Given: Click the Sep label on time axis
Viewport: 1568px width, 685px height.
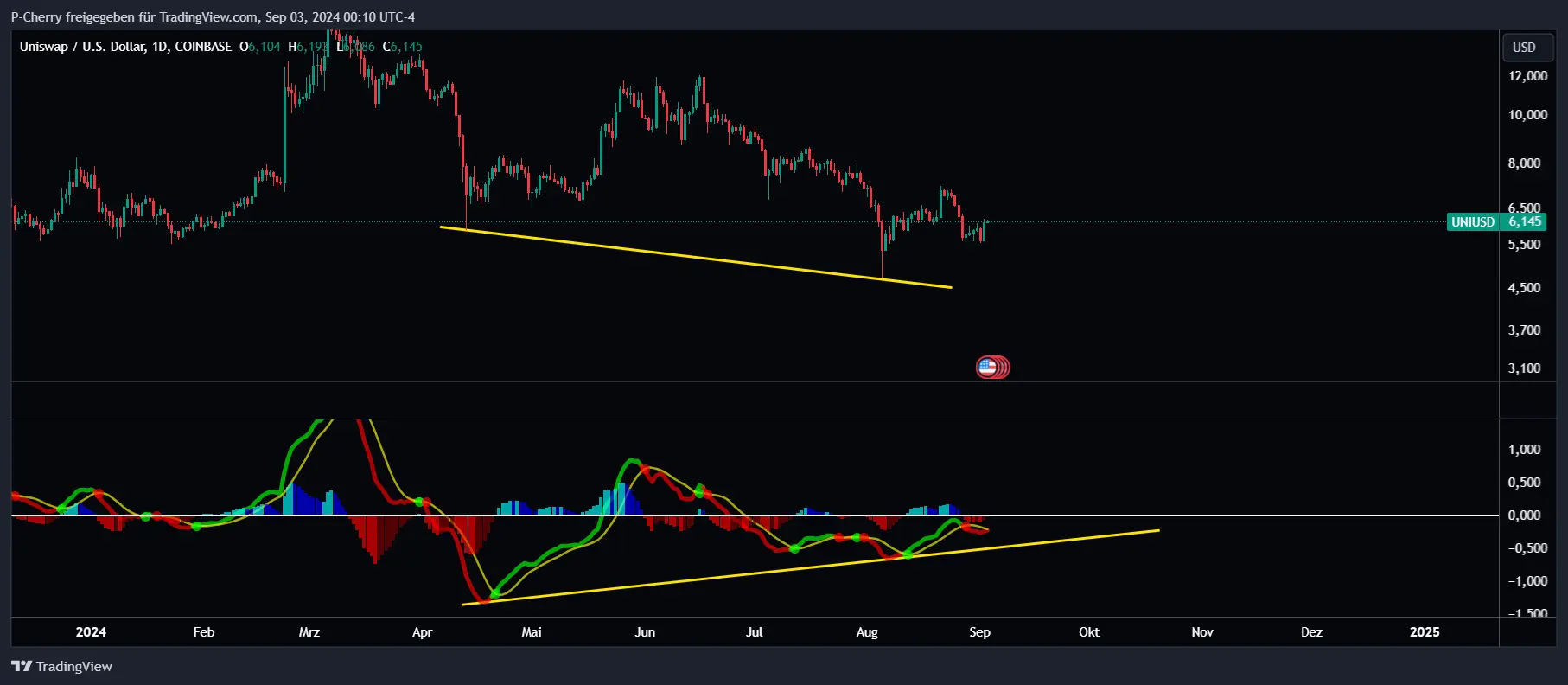Looking at the screenshot, I should click(979, 632).
